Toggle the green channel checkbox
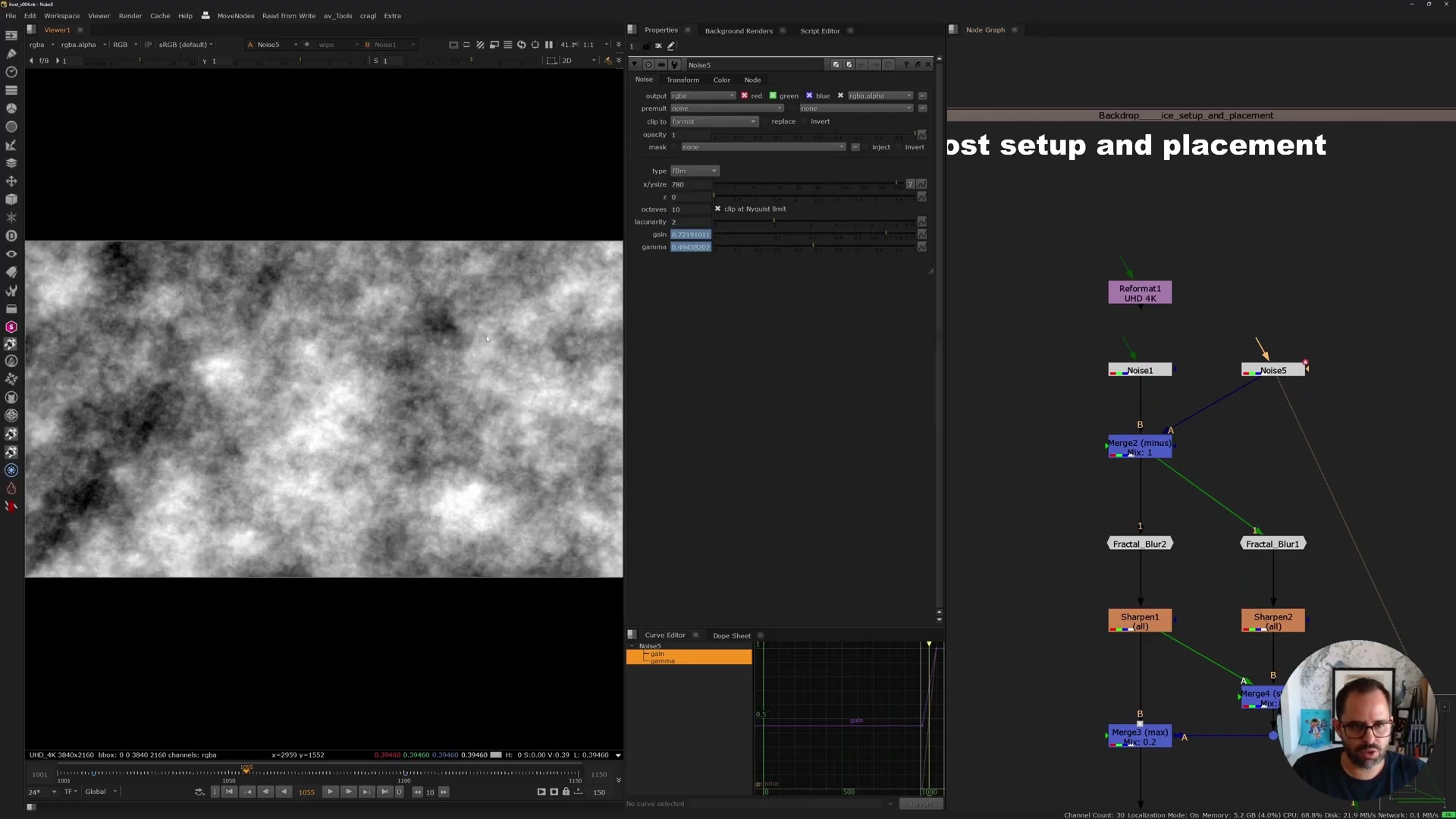Image resolution: width=1456 pixels, height=819 pixels. 773,96
